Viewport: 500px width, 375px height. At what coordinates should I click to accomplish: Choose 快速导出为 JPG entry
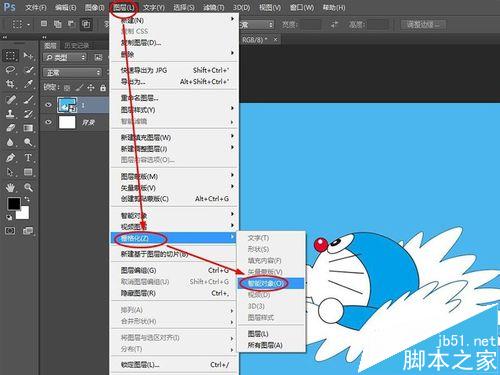(x=175, y=70)
